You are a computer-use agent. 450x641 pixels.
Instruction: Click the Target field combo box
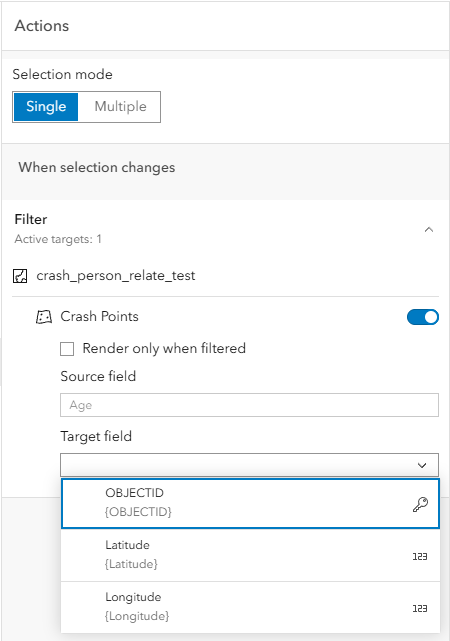pos(249,465)
